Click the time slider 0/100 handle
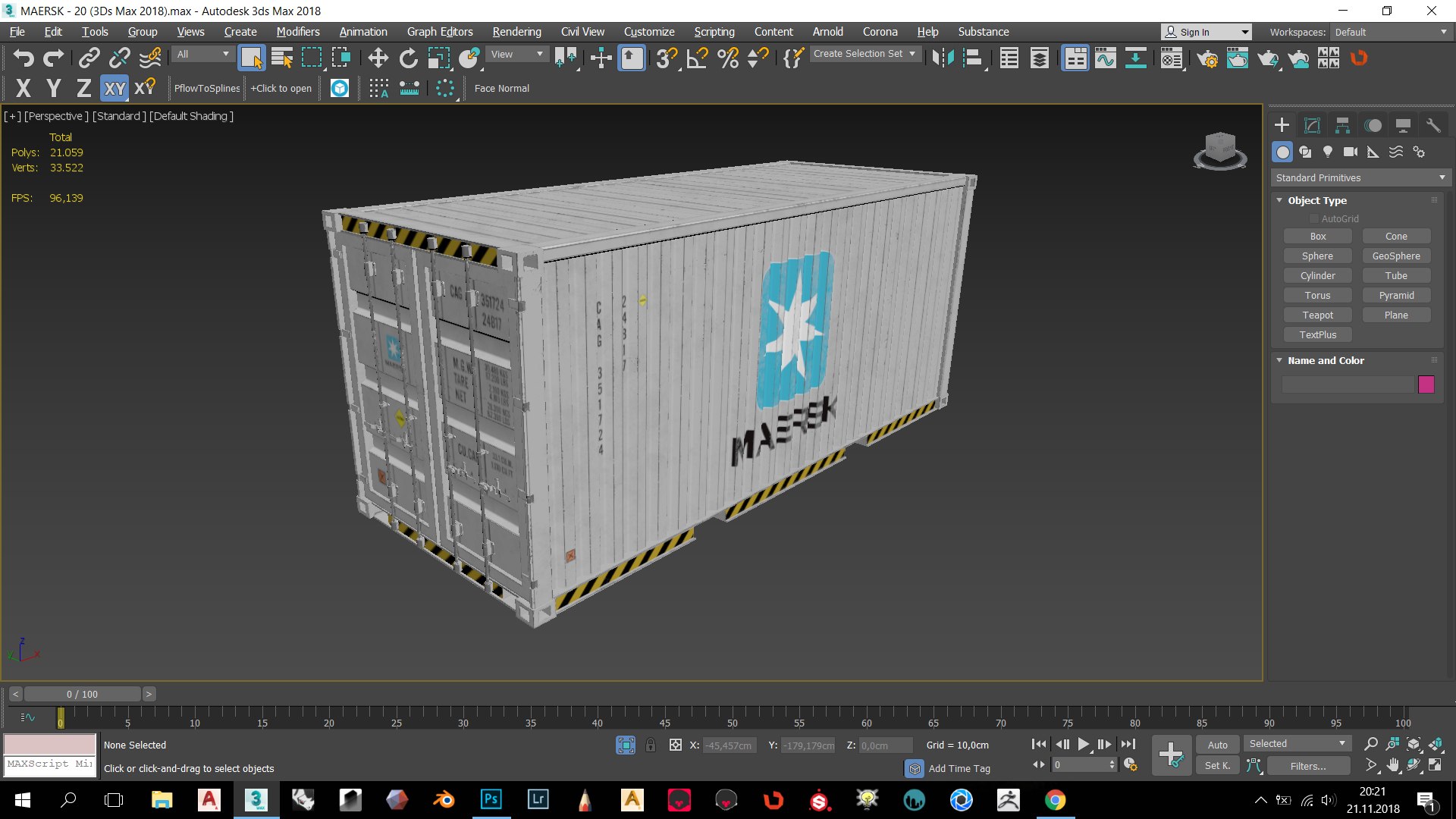The height and width of the screenshot is (819, 1456). click(83, 694)
